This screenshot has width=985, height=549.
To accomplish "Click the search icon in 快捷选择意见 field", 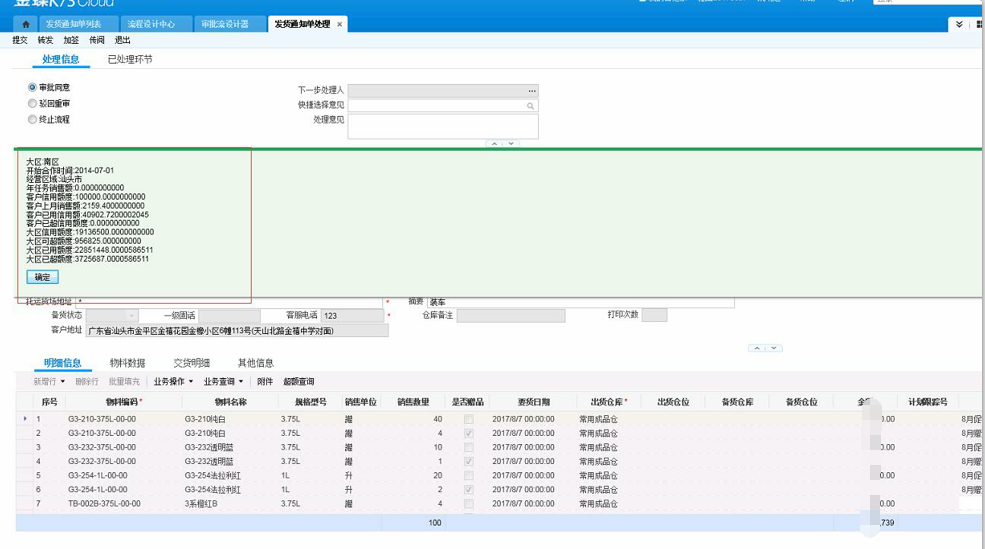I will pyautogui.click(x=531, y=105).
